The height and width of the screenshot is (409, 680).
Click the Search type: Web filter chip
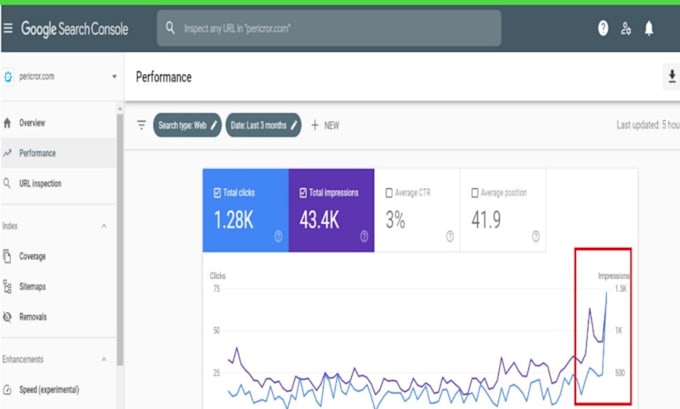point(187,125)
